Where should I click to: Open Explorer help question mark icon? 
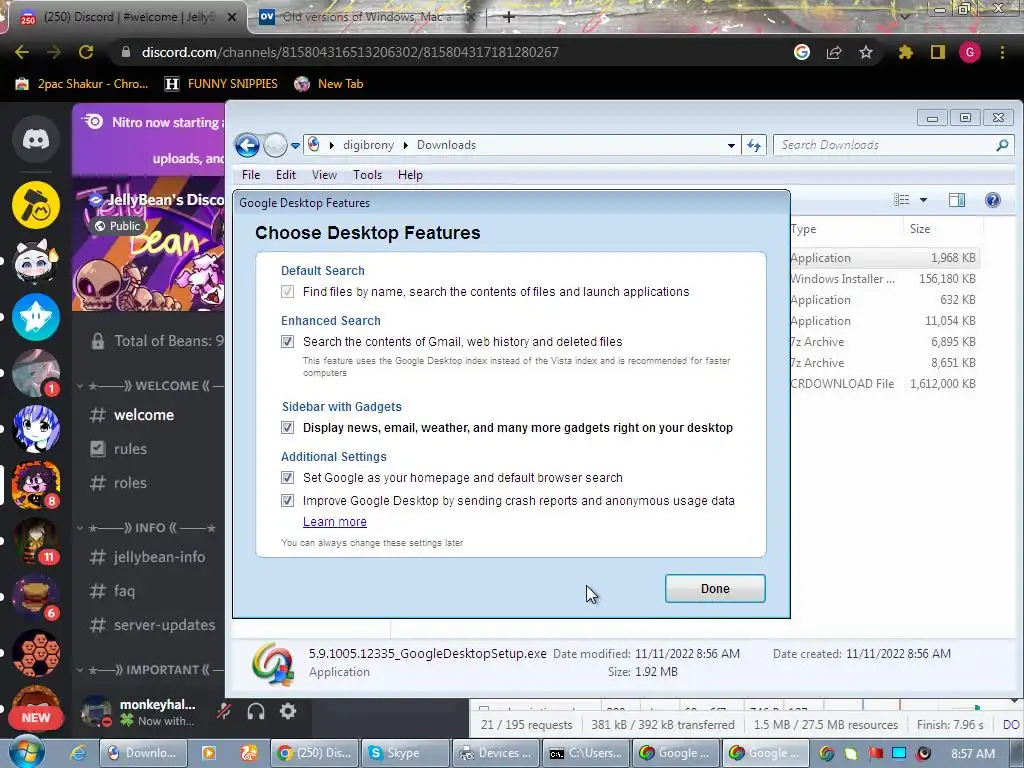pyautogui.click(x=993, y=200)
